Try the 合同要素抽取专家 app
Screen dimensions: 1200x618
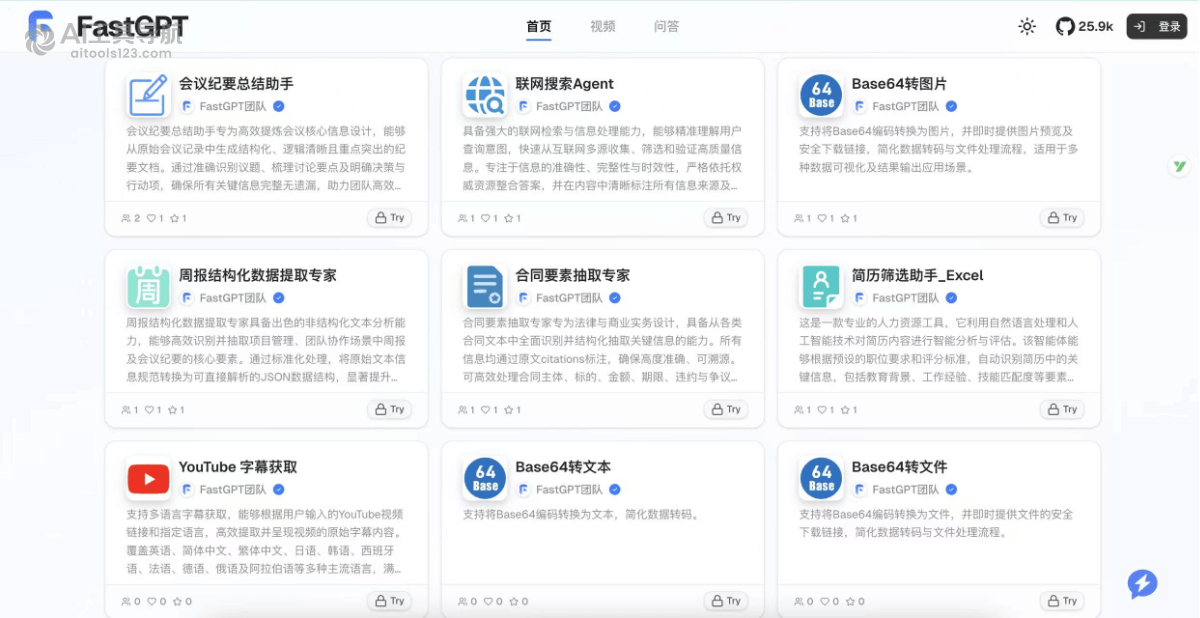[726, 409]
